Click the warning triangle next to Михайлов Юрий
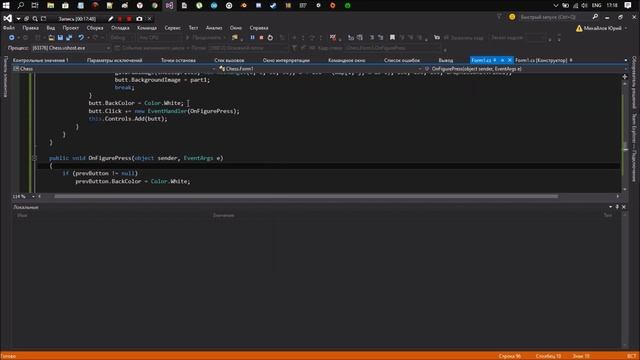640x360 pixels. pyautogui.click(x=579, y=28)
